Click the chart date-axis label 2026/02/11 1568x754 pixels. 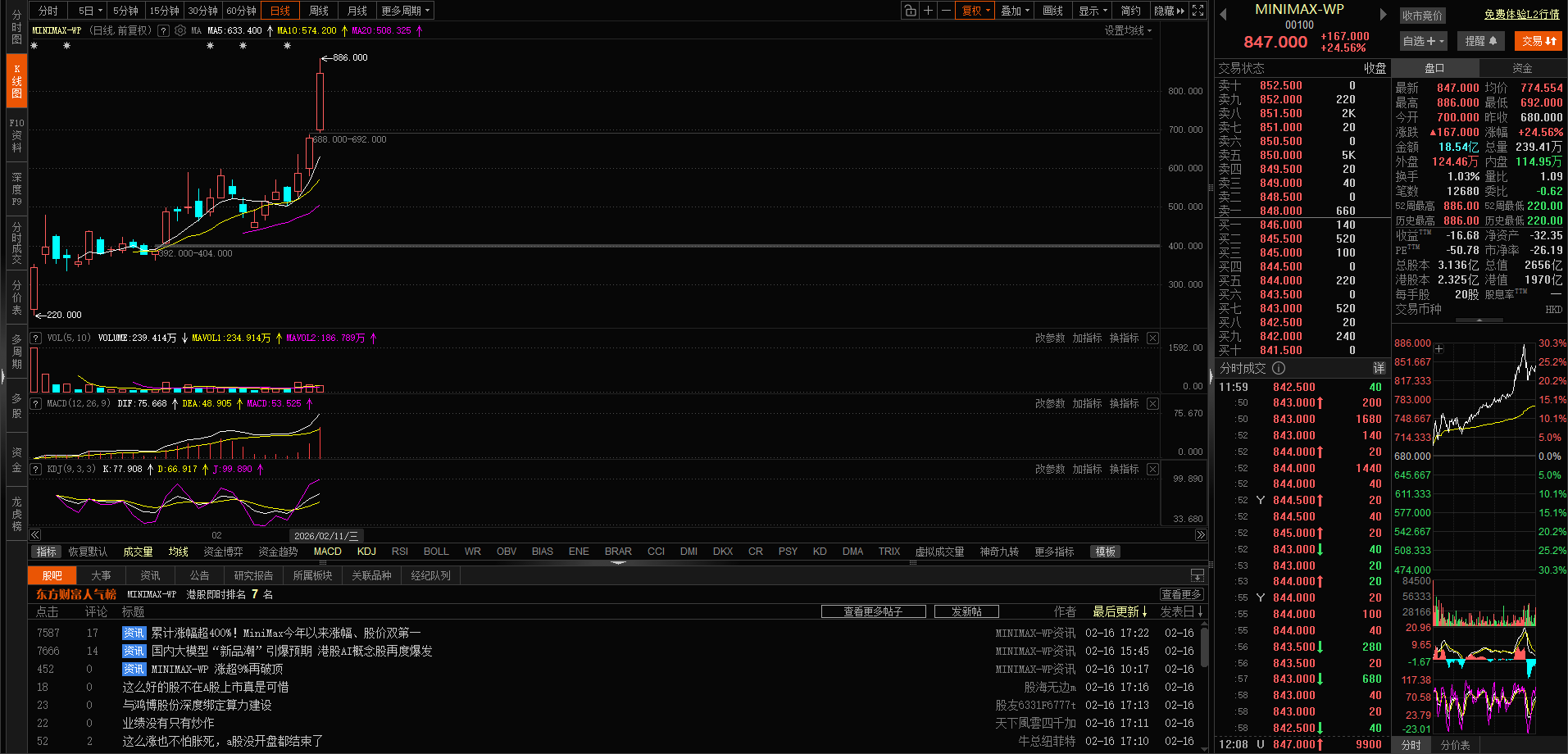[326, 535]
